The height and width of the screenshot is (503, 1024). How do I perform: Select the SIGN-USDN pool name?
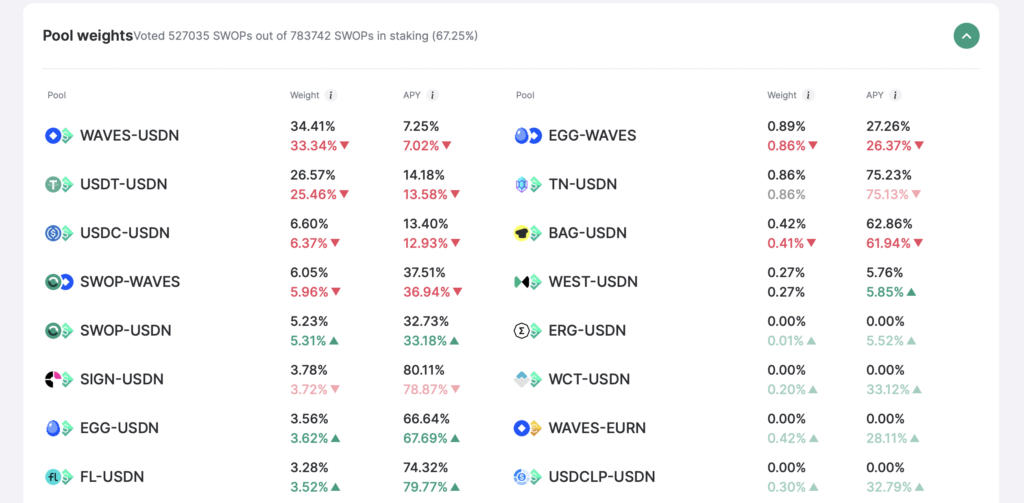121,380
